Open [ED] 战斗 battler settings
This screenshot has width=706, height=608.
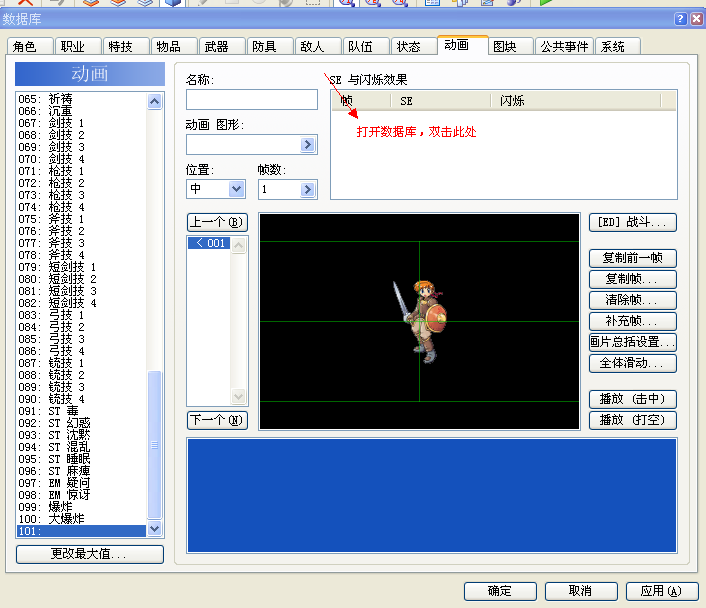[x=633, y=222]
